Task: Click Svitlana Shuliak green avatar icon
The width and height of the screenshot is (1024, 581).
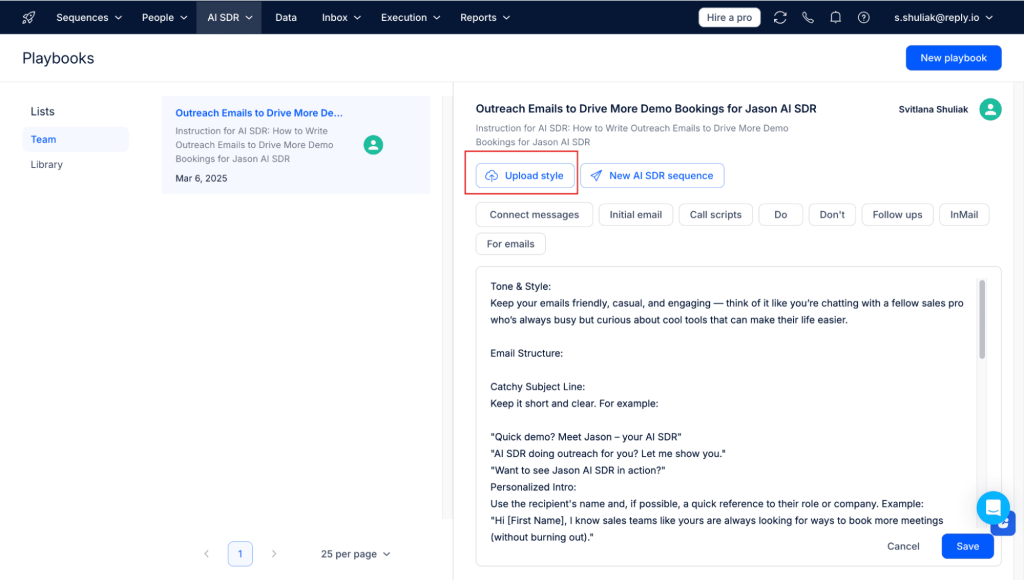Action: coord(990,109)
